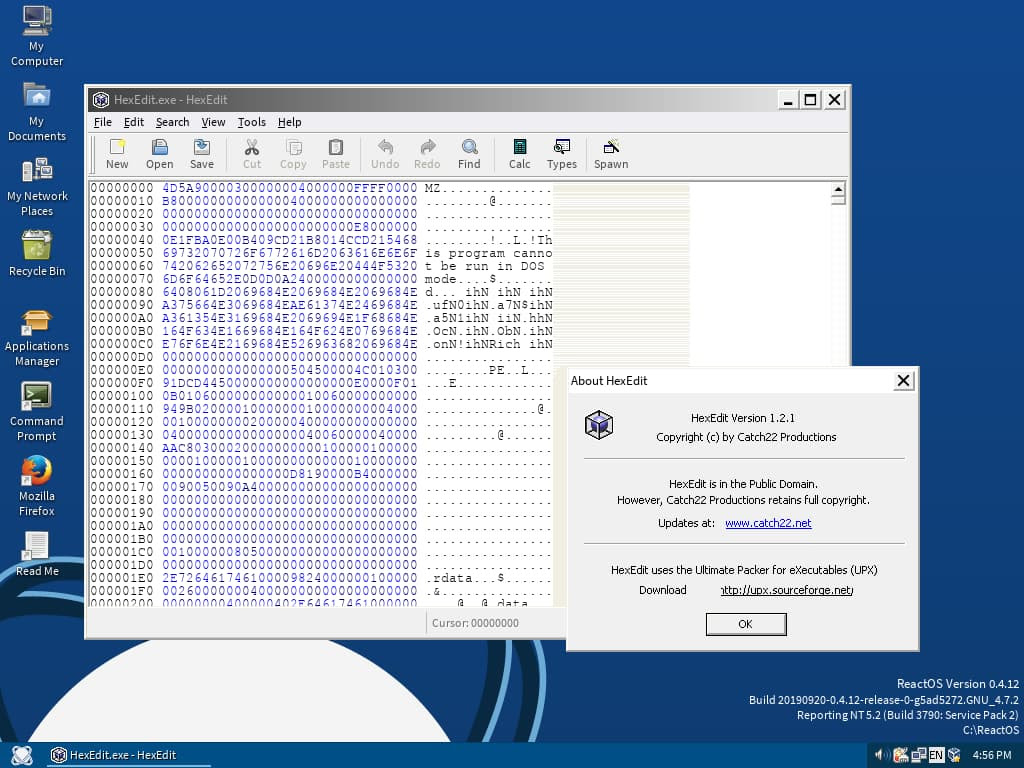Click the Open file toolbar icon
The image size is (1024, 768).
pos(159,147)
